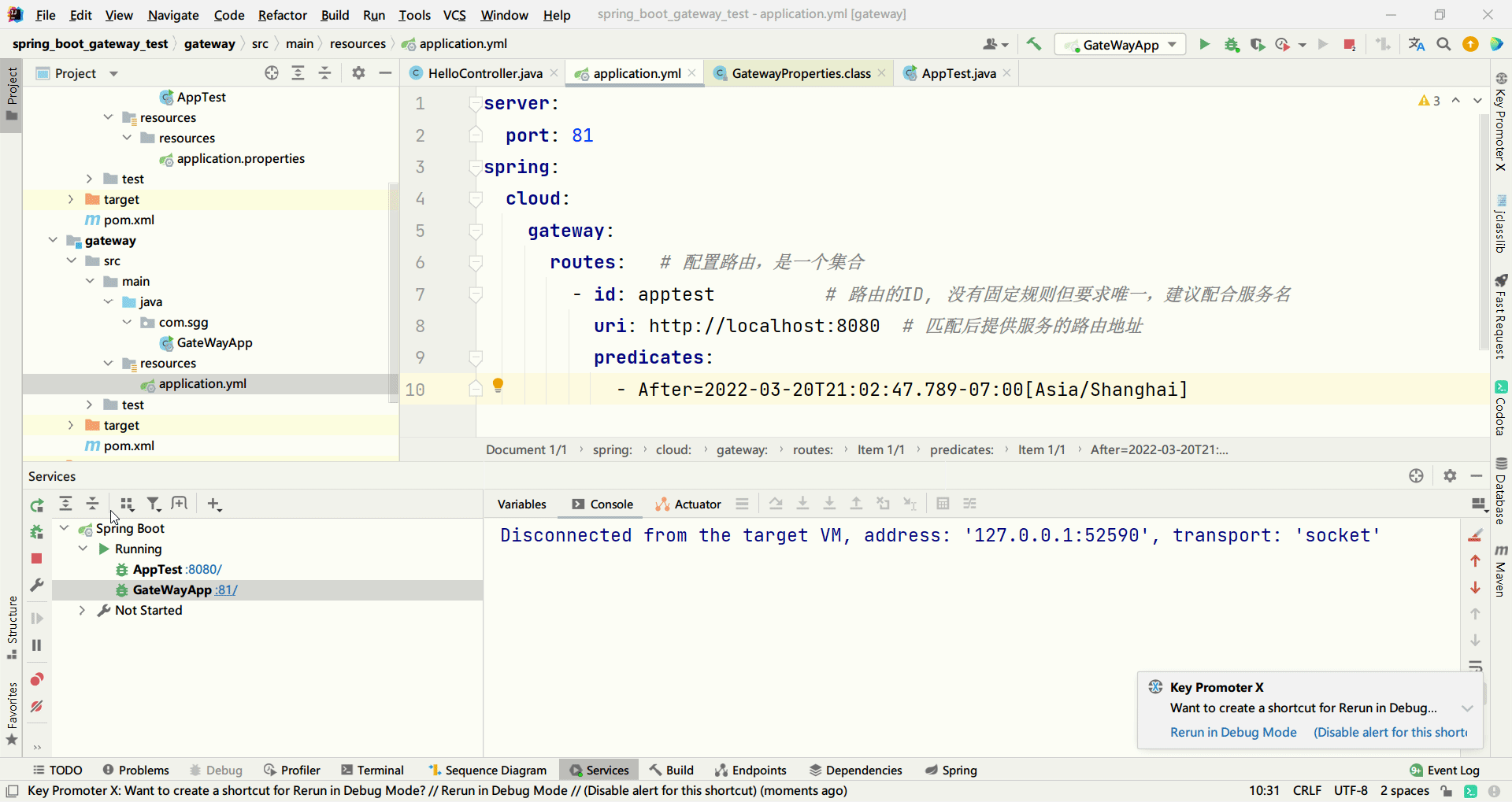Image resolution: width=1512 pixels, height=802 pixels.
Task: Pause program in the Services sidebar
Action: (36, 645)
